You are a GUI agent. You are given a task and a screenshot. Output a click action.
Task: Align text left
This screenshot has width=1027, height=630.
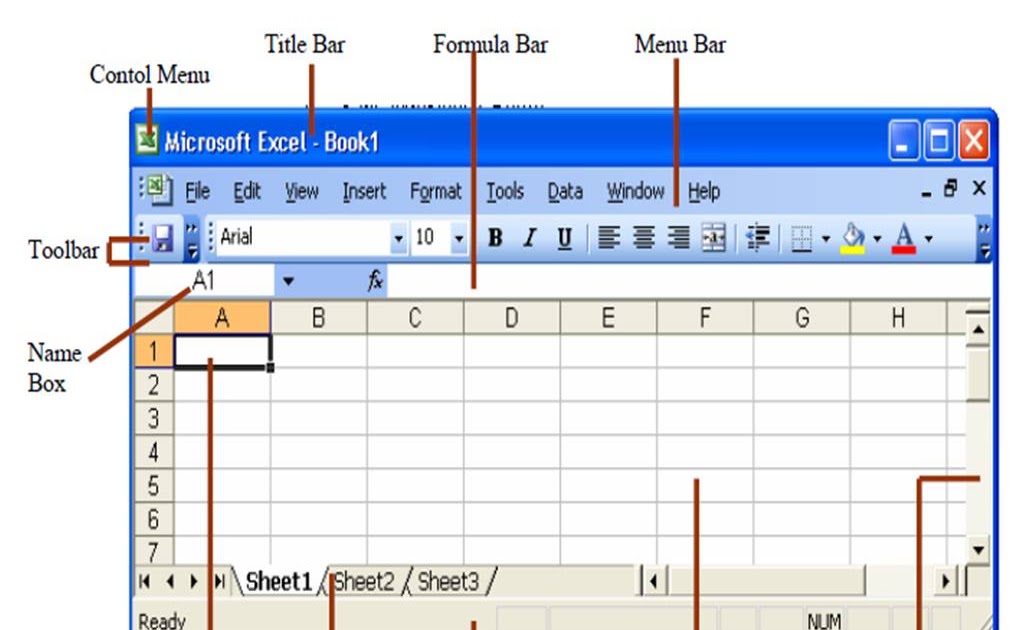[x=609, y=237]
